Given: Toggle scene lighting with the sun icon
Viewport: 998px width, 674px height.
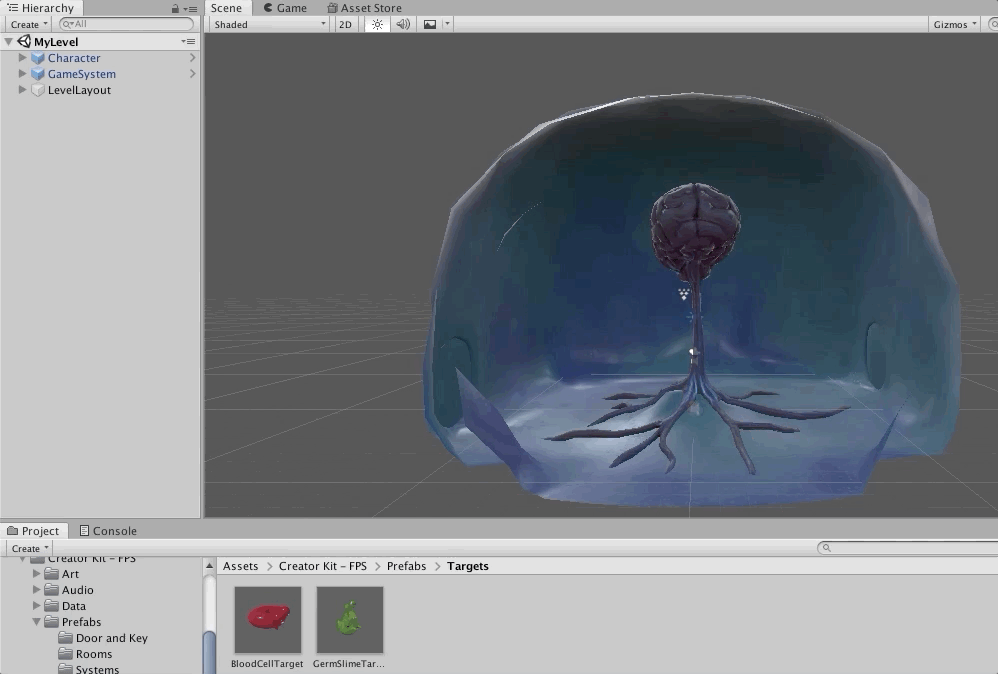Looking at the screenshot, I should coord(377,24).
